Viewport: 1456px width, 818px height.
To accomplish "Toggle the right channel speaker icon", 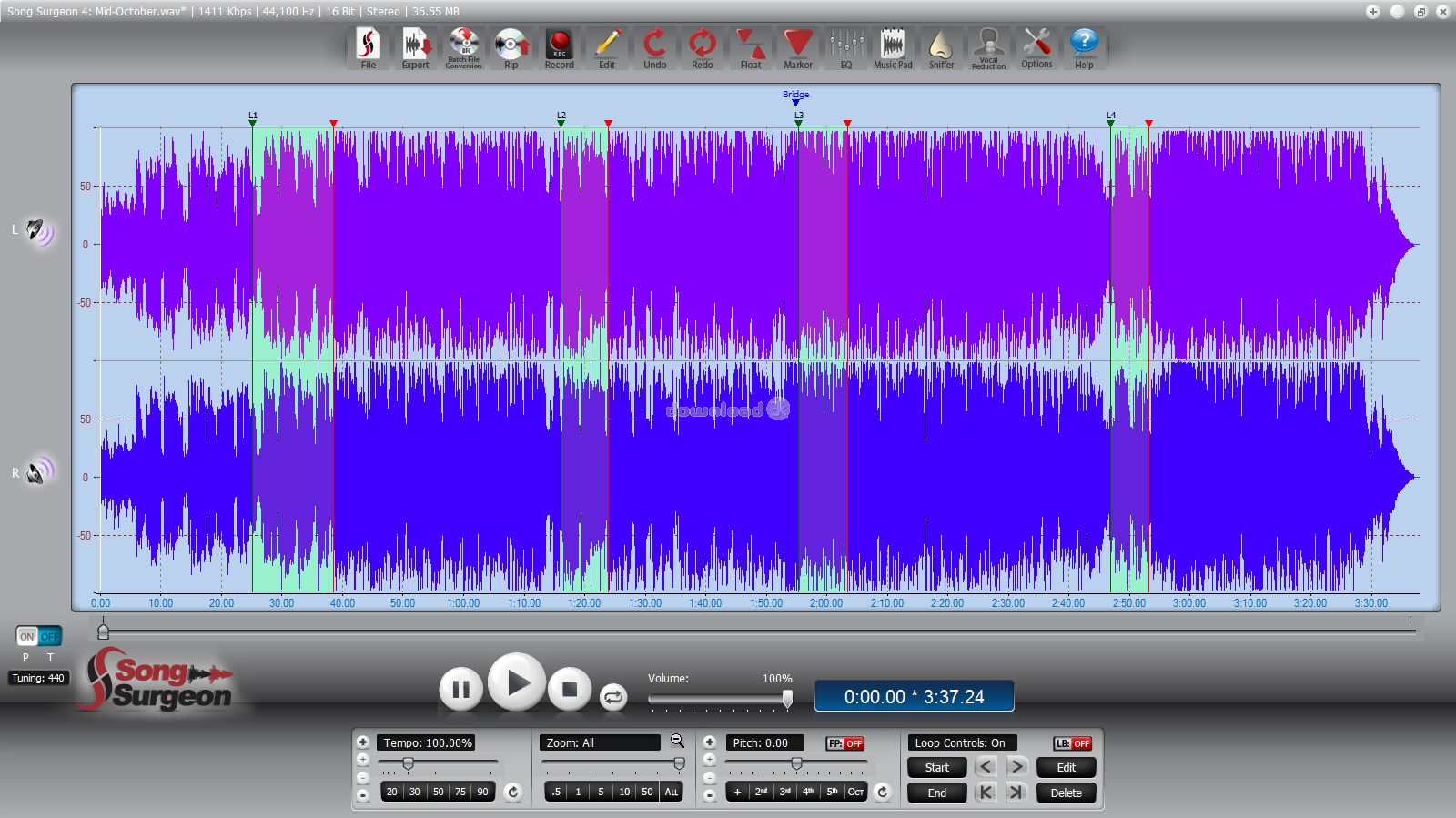I will pyautogui.click(x=39, y=471).
